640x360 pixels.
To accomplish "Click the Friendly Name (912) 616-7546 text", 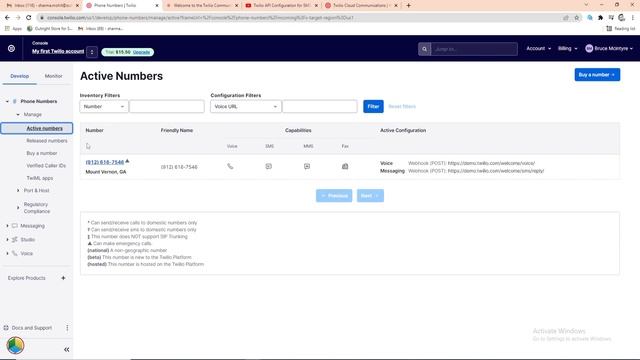I will (x=179, y=167).
